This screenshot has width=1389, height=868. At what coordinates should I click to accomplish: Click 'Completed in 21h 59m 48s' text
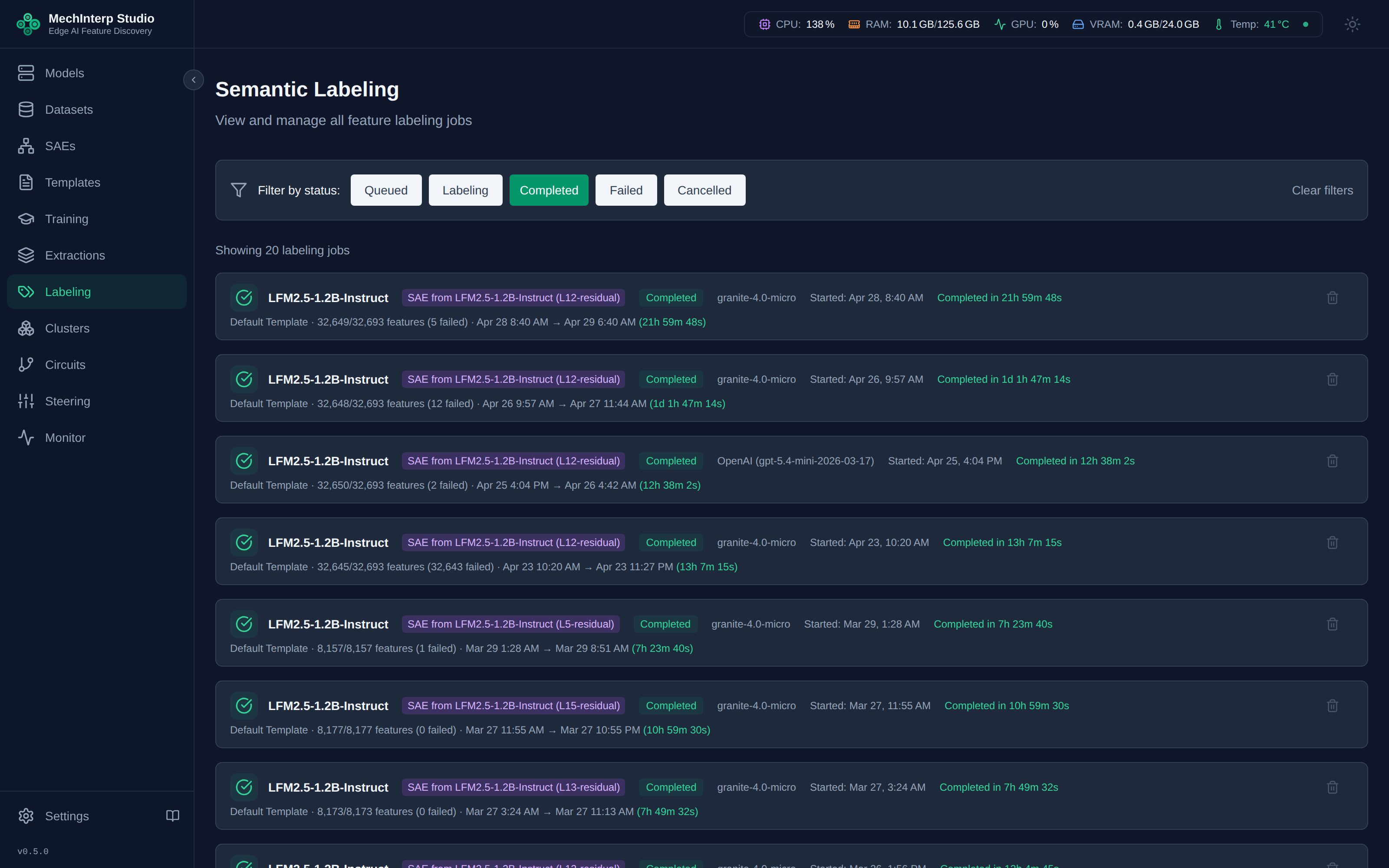[x=999, y=298]
